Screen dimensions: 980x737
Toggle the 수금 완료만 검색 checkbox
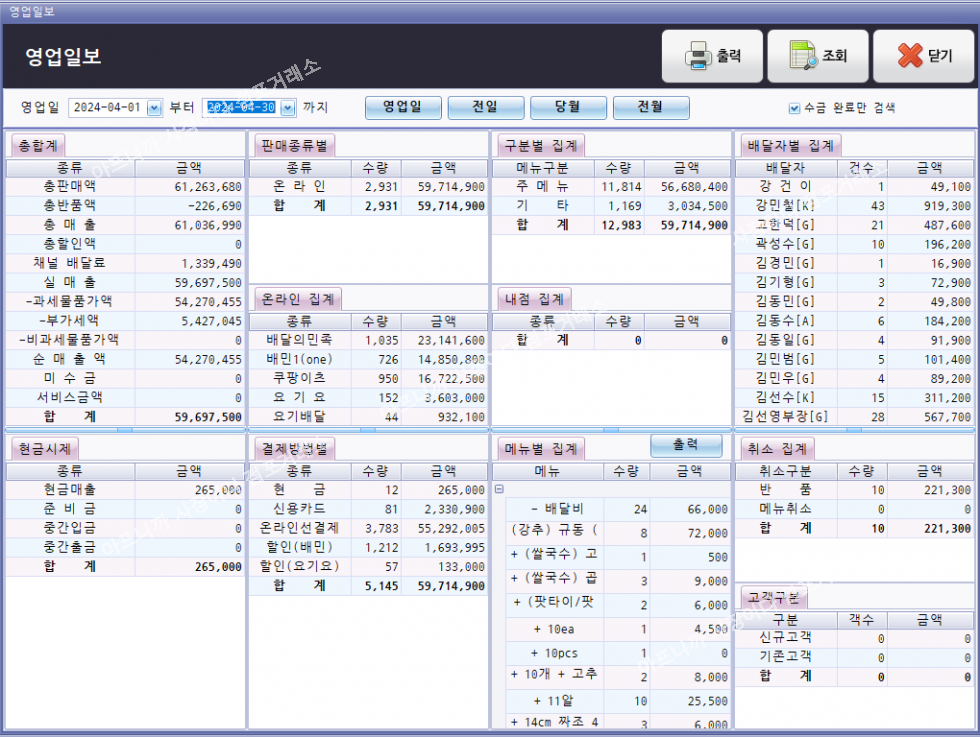(x=795, y=108)
